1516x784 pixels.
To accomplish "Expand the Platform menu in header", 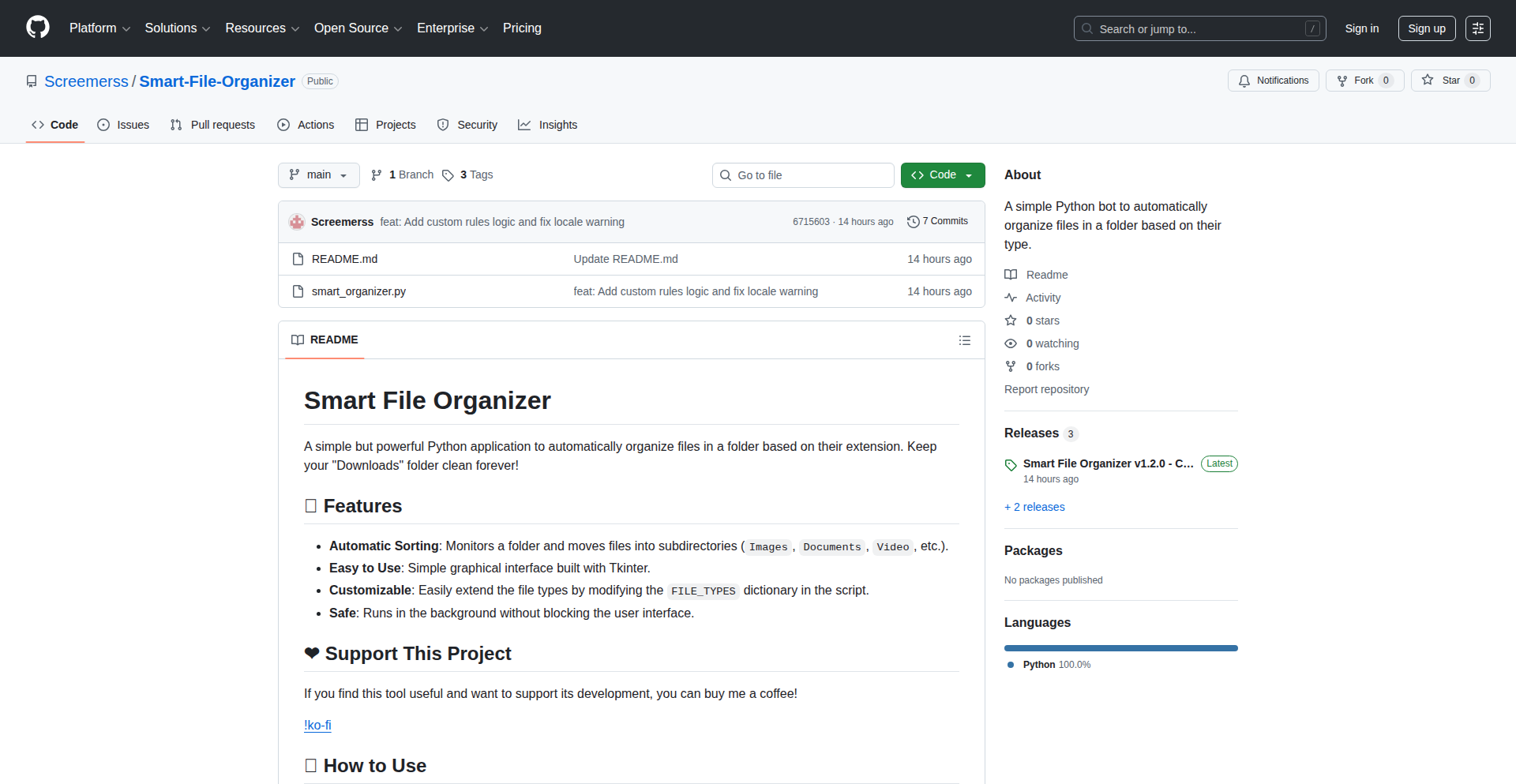I will coord(99,28).
